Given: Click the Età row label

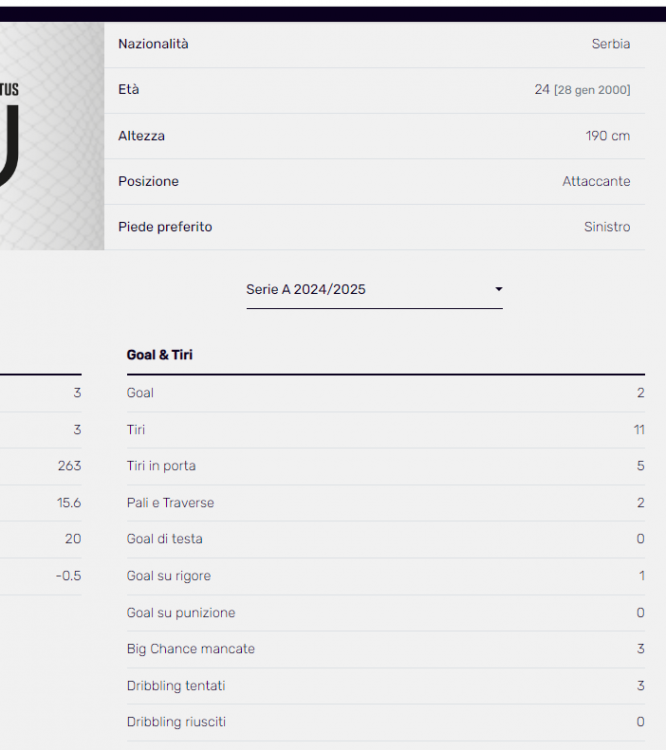Looking at the screenshot, I should click(129, 90).
